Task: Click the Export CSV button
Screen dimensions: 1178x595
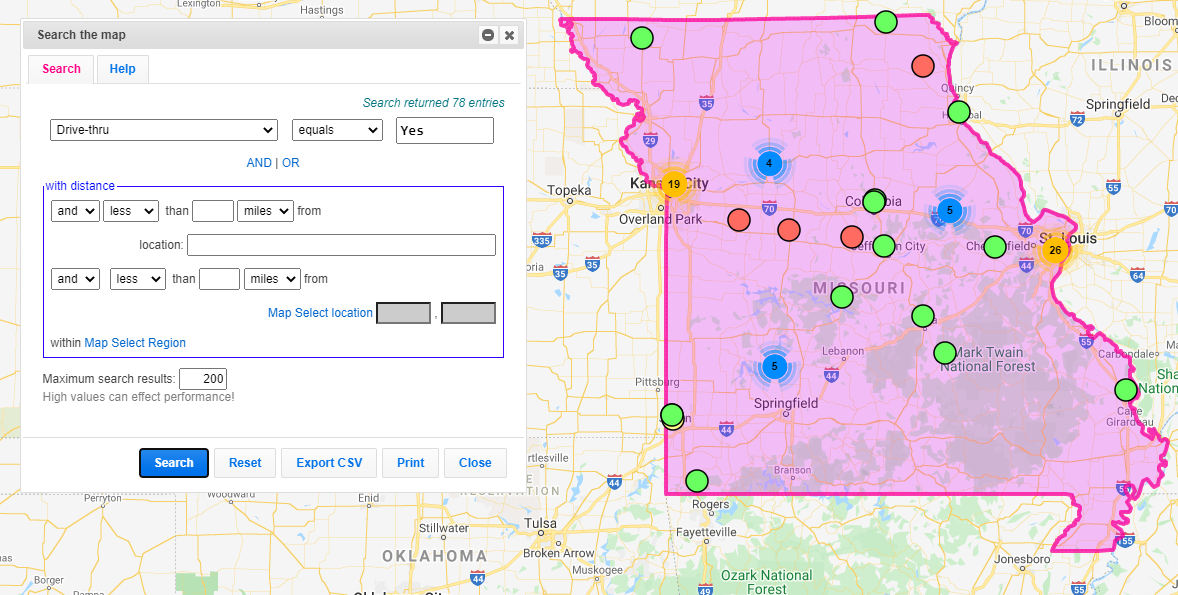Action: click(x=329, y=463)
